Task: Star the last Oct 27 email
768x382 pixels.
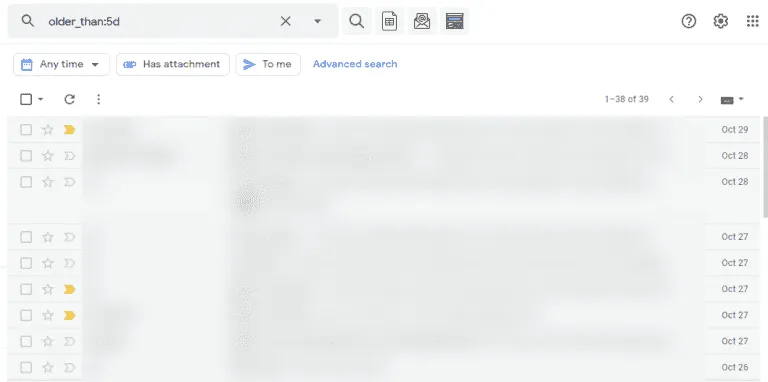Action: pyautogui.click(x=48, y=341)
